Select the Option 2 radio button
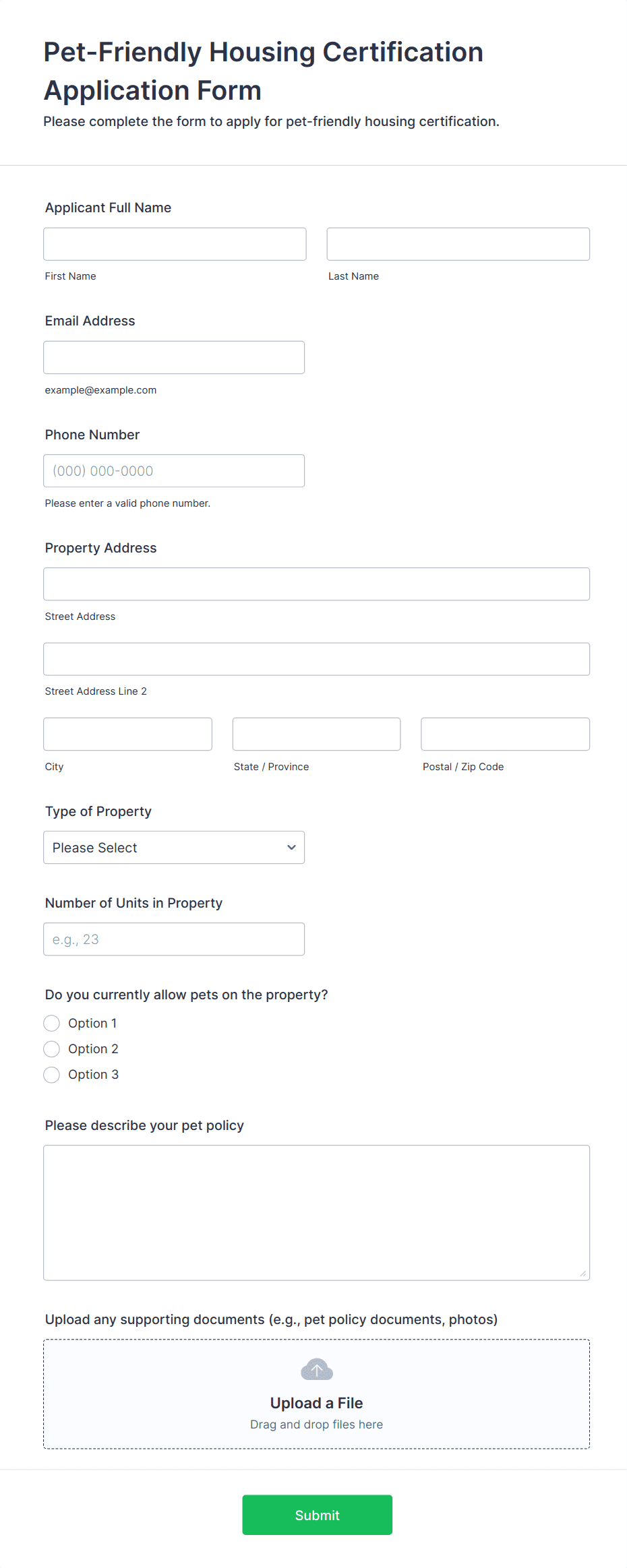Image resolution: width=627 pixels, height=1568 pixels. click(52, 1048)
